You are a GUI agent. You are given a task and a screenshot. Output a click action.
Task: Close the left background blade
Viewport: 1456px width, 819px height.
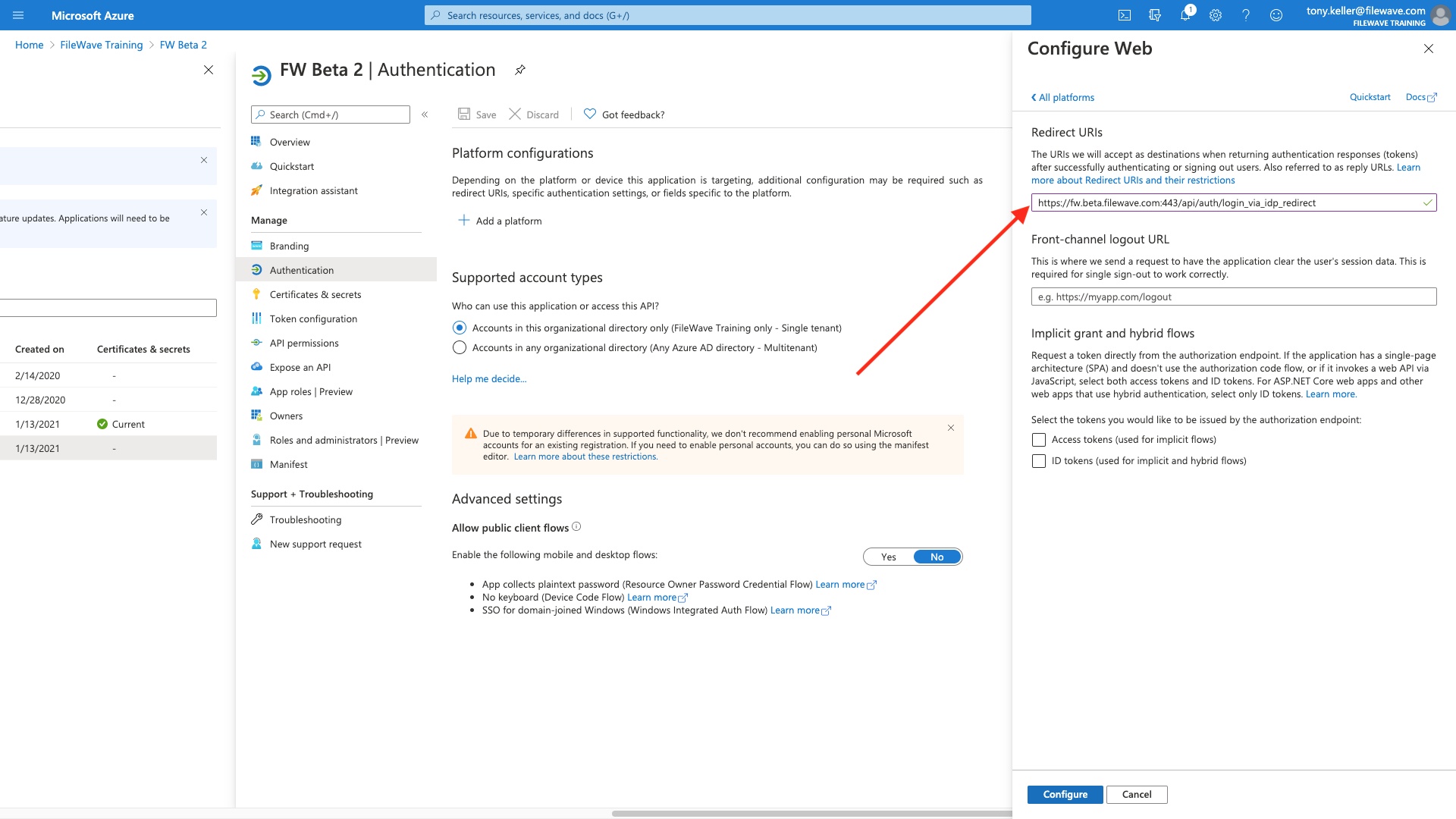(209, 70)
